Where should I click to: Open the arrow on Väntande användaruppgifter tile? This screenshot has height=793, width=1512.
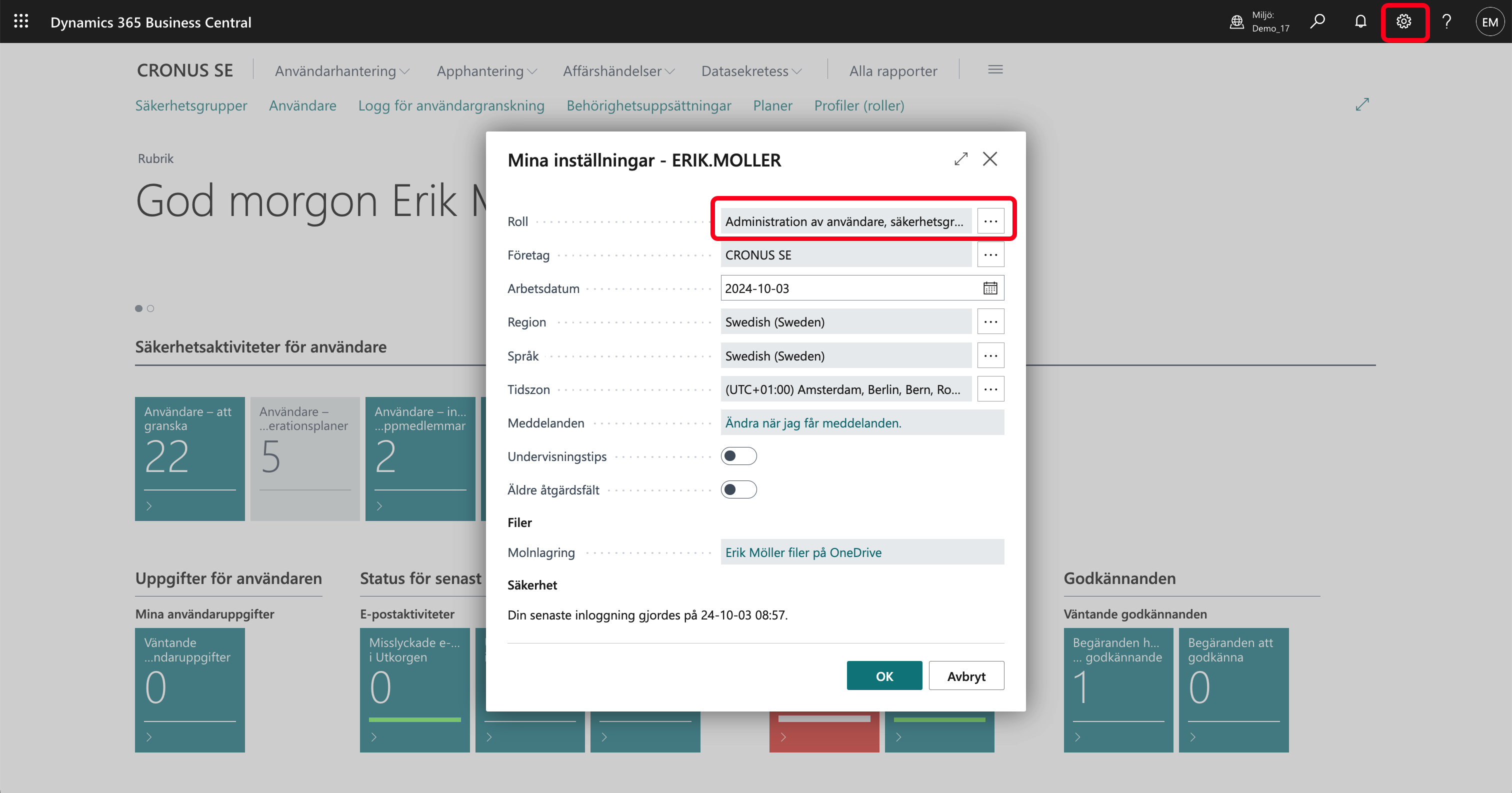(149, 736)
